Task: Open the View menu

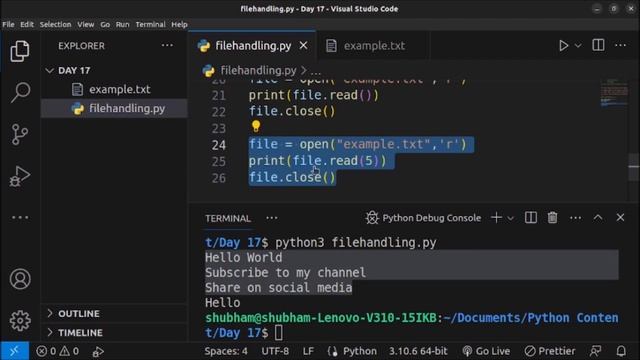Action: coord(86,24)
